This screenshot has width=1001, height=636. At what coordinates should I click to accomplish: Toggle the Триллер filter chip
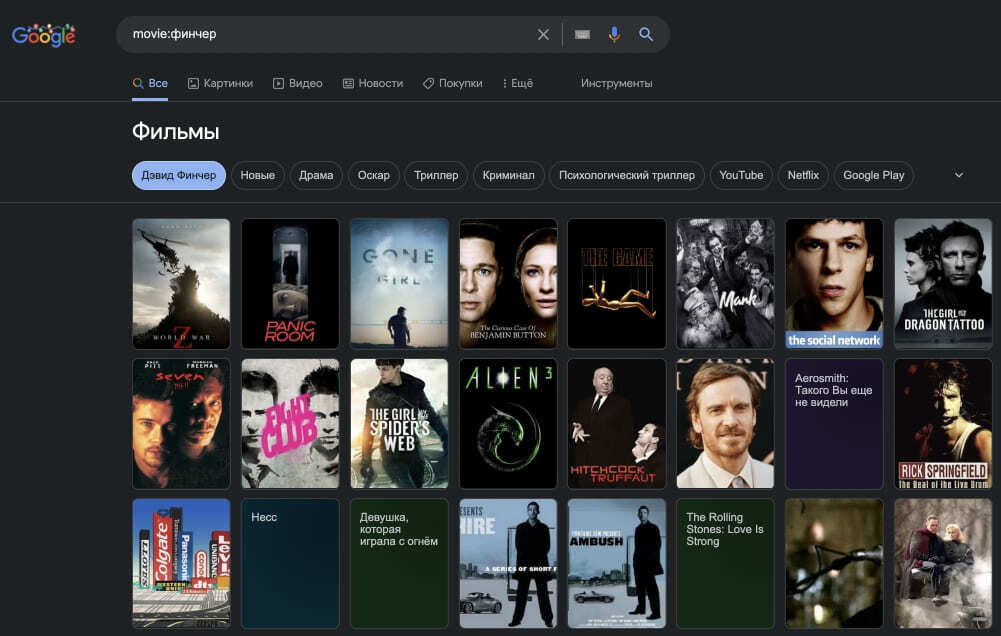436,176
